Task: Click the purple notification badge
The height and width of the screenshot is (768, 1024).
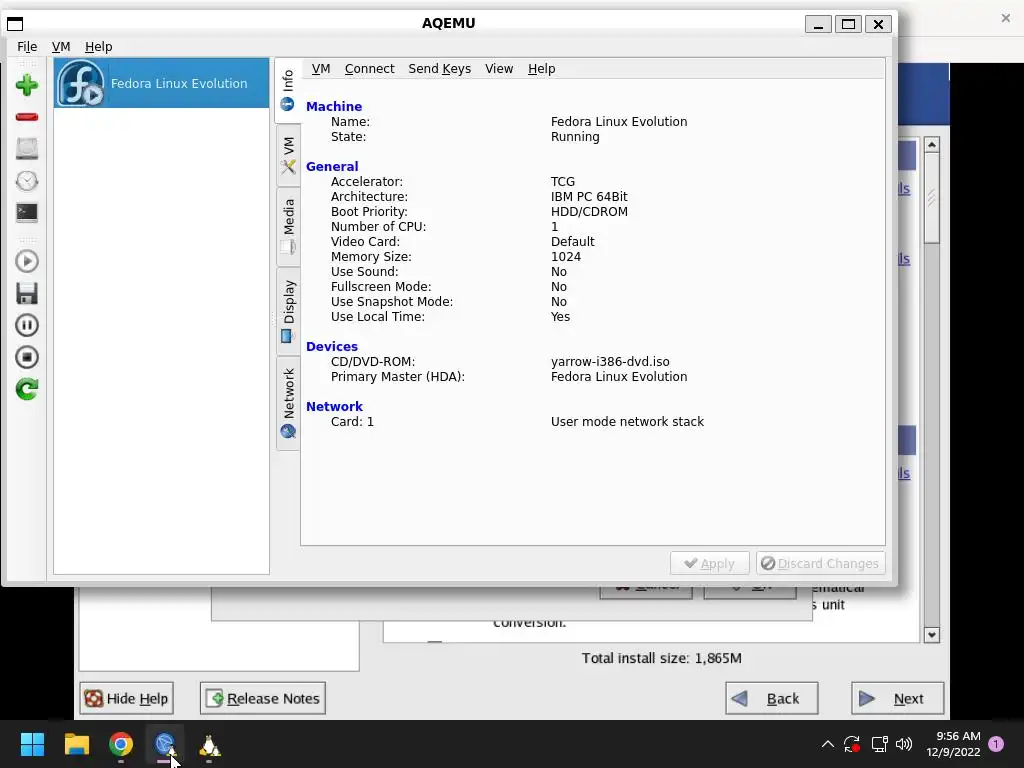Action: pyautogui.click(x=996, y=744)
